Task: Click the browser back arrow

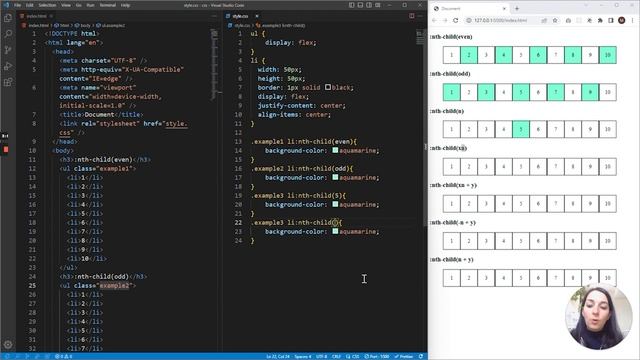Action: [434, 20]
